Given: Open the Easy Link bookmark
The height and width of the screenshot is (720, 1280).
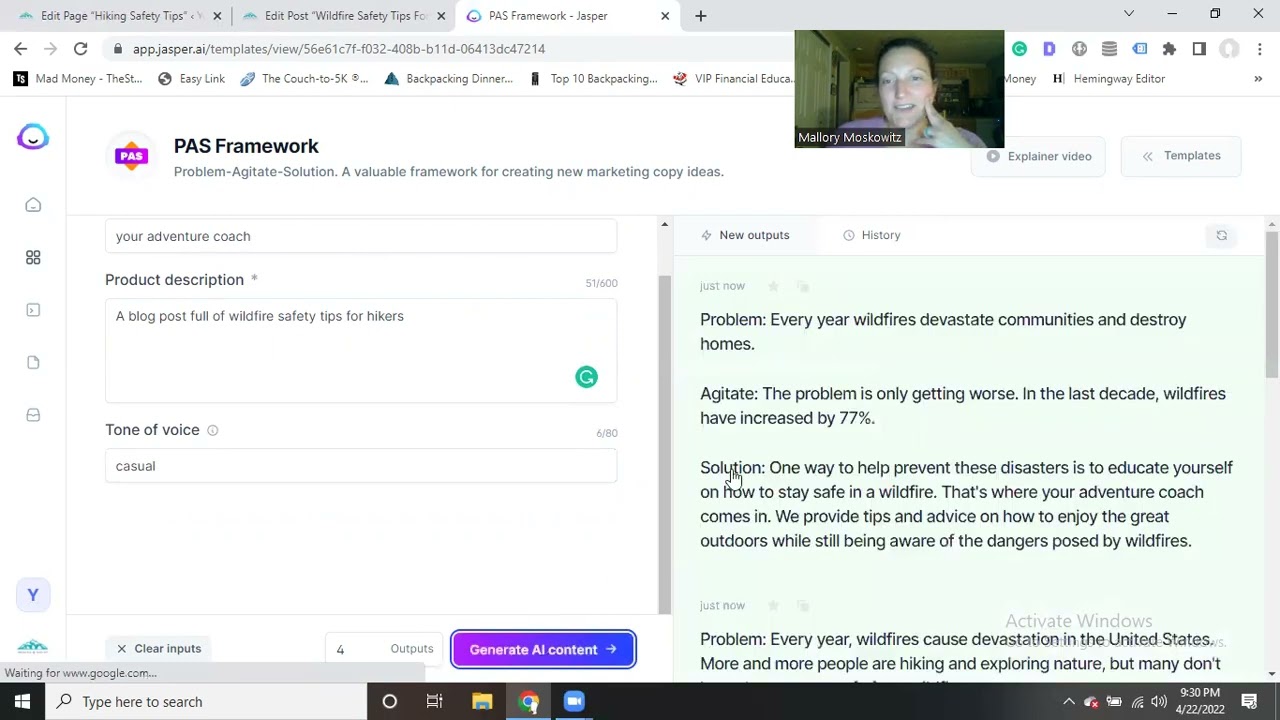Looking at the screenshot, I should click(191, 79).
